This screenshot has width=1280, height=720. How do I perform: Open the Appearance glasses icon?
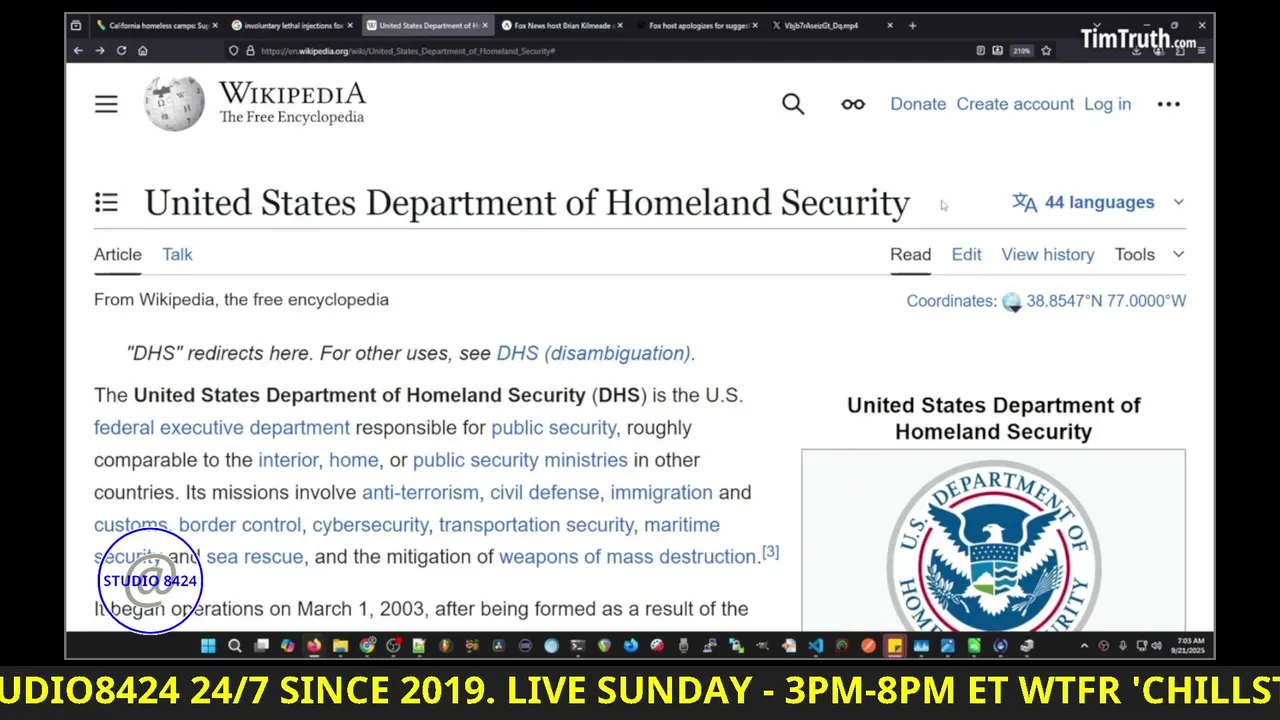(853, 104)
